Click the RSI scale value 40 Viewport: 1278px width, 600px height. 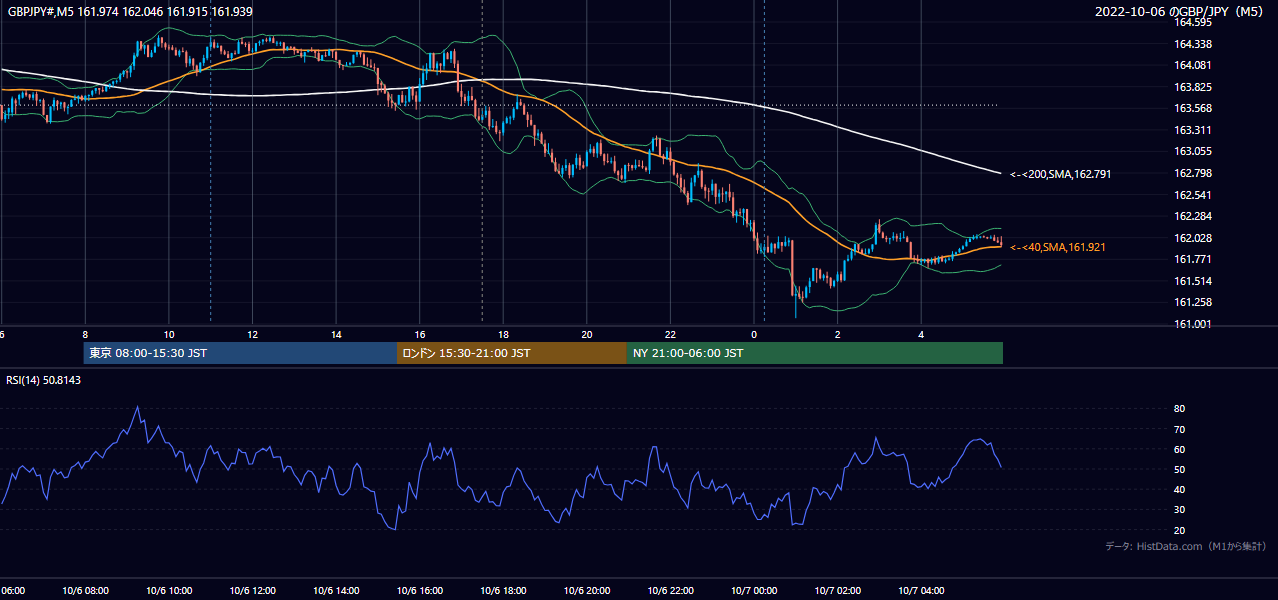pyautogui.click(x=1179, y=489)
